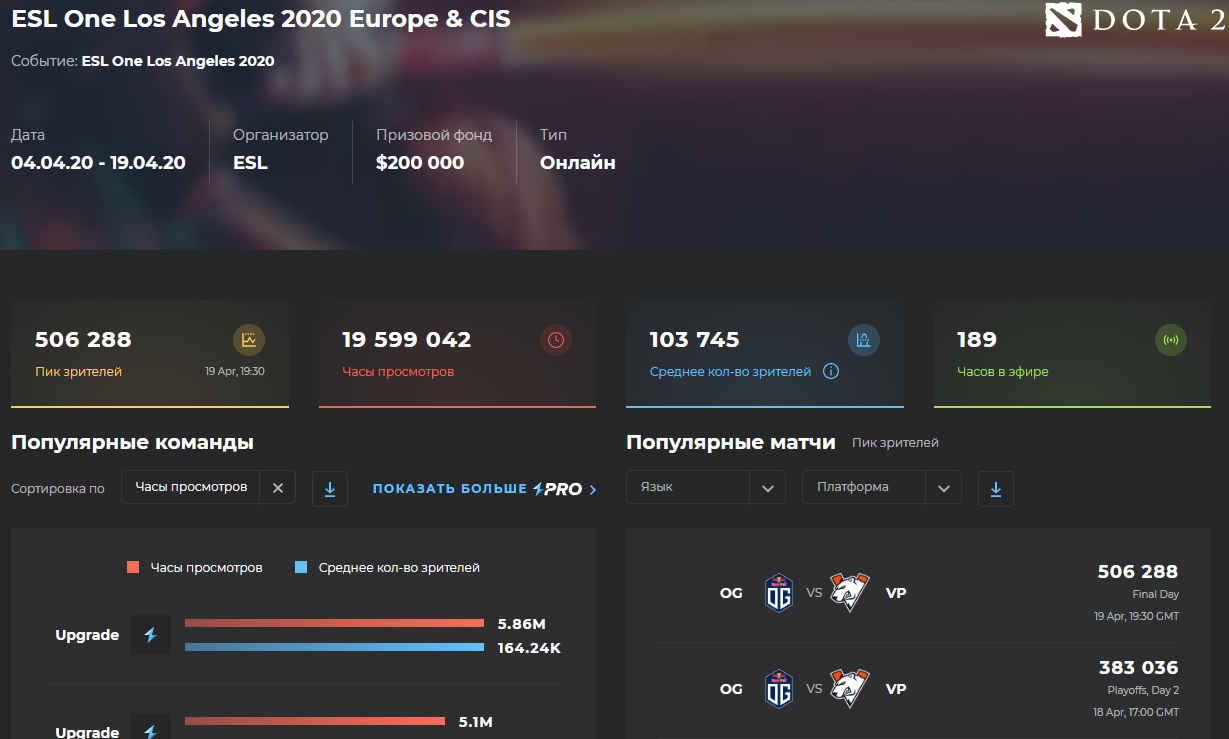1229x739 pixels.
Task: Click the 5.86M value label
Action: coord(522,624)
